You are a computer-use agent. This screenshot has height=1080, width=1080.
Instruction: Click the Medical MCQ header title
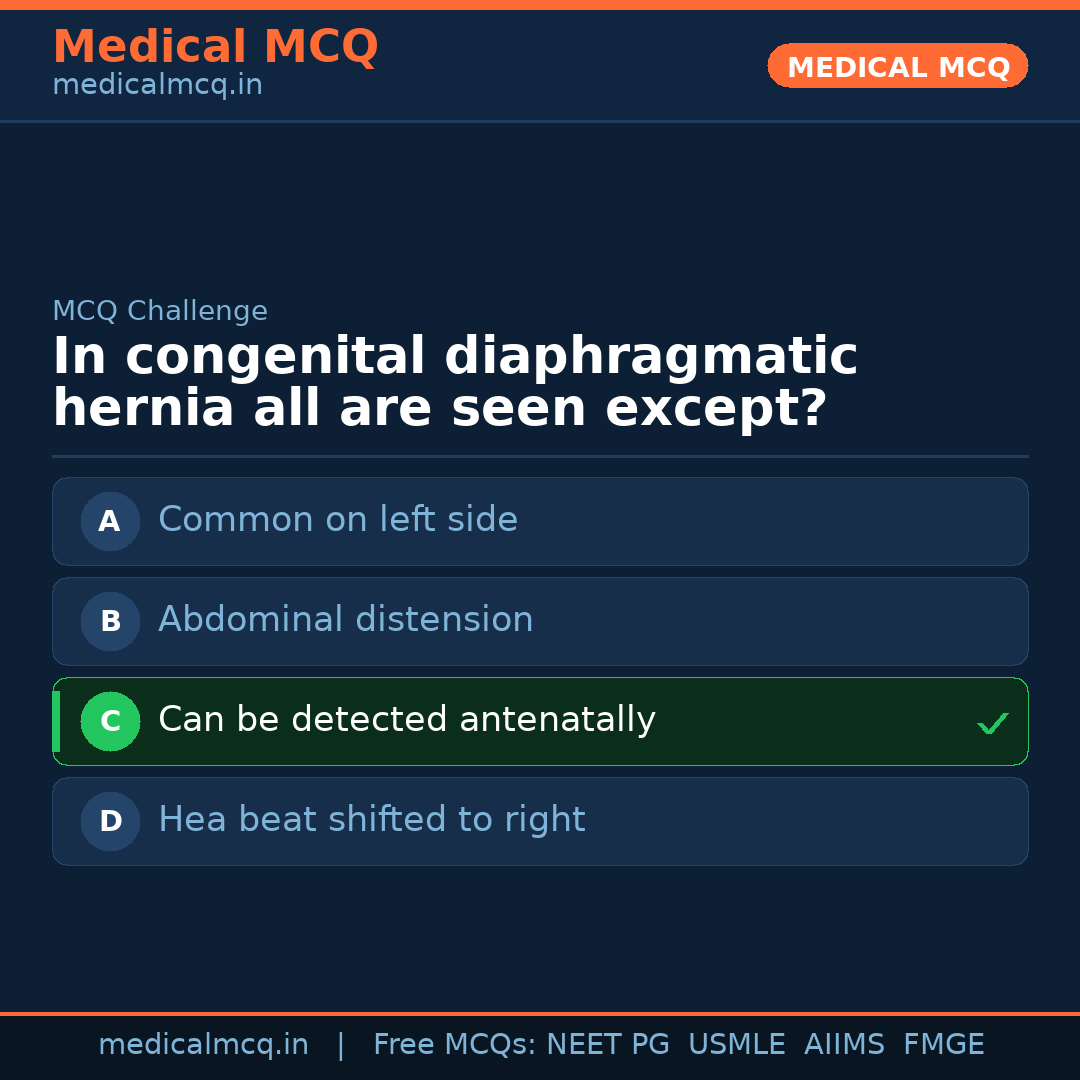(x=215, y=47)
